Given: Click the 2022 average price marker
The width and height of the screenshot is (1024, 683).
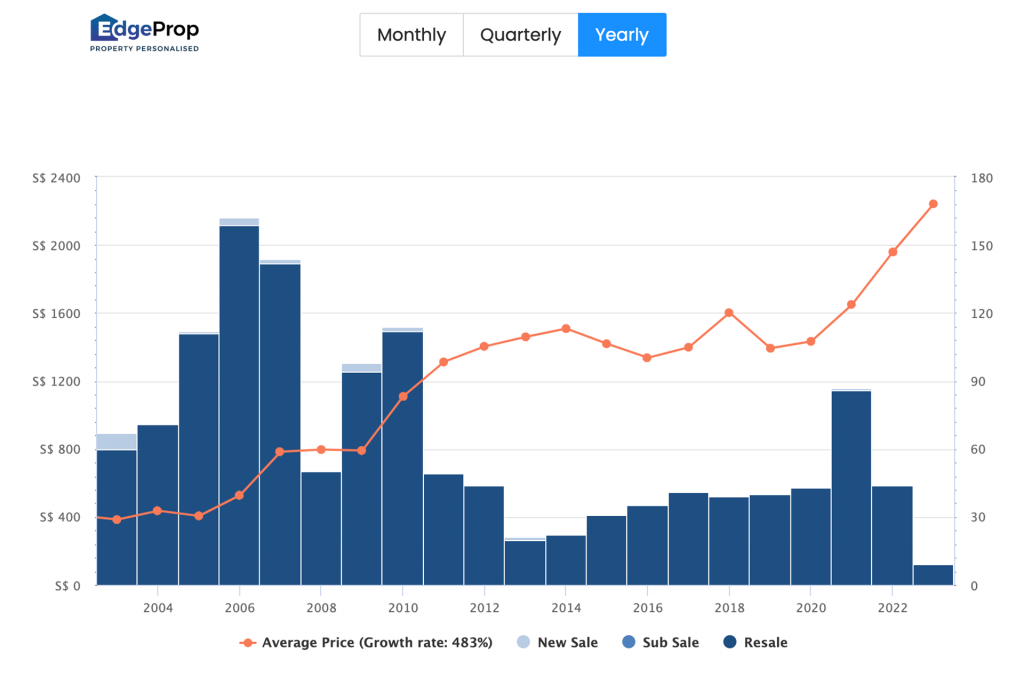Looking at the screenshot, I should pos(892,252).
